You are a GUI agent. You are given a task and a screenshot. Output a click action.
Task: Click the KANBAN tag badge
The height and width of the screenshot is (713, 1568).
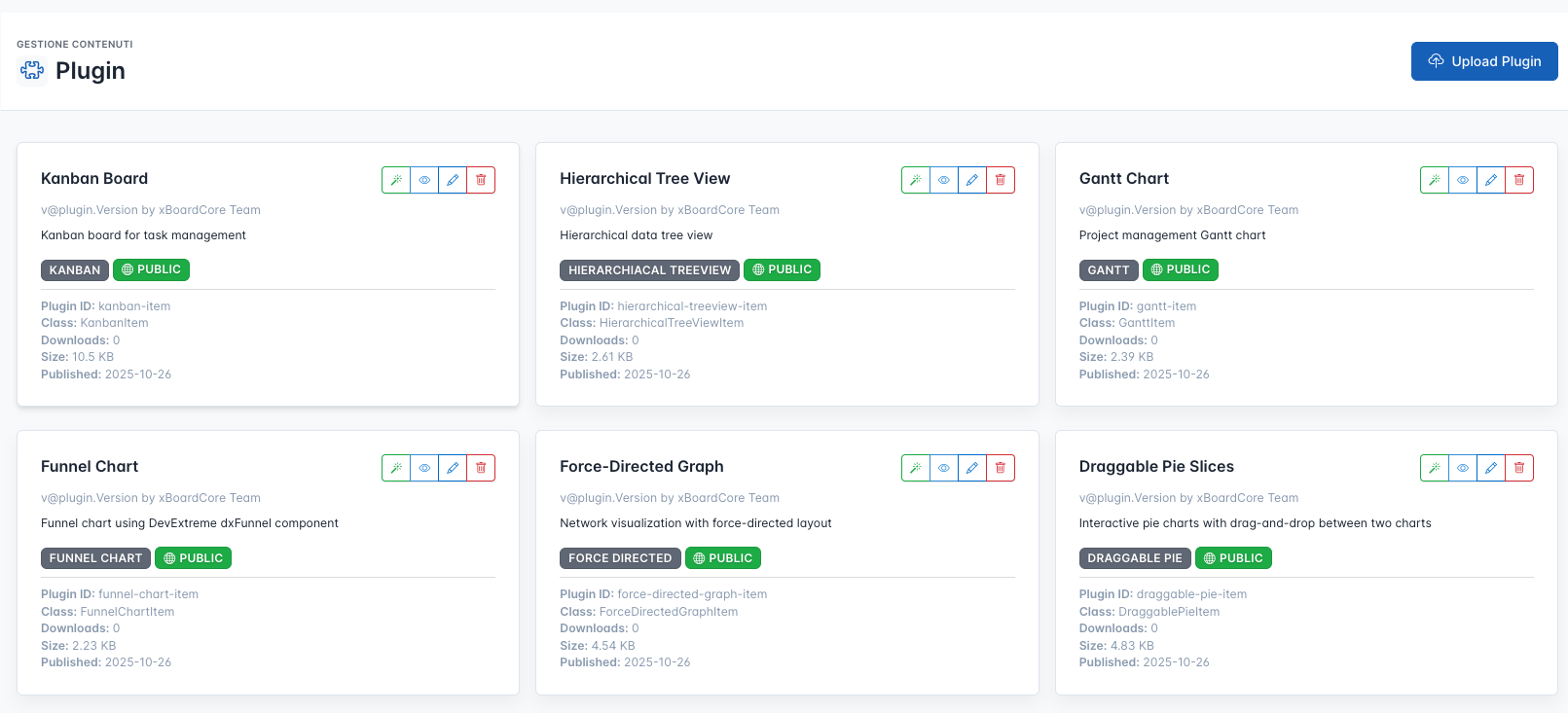[75, 270]
